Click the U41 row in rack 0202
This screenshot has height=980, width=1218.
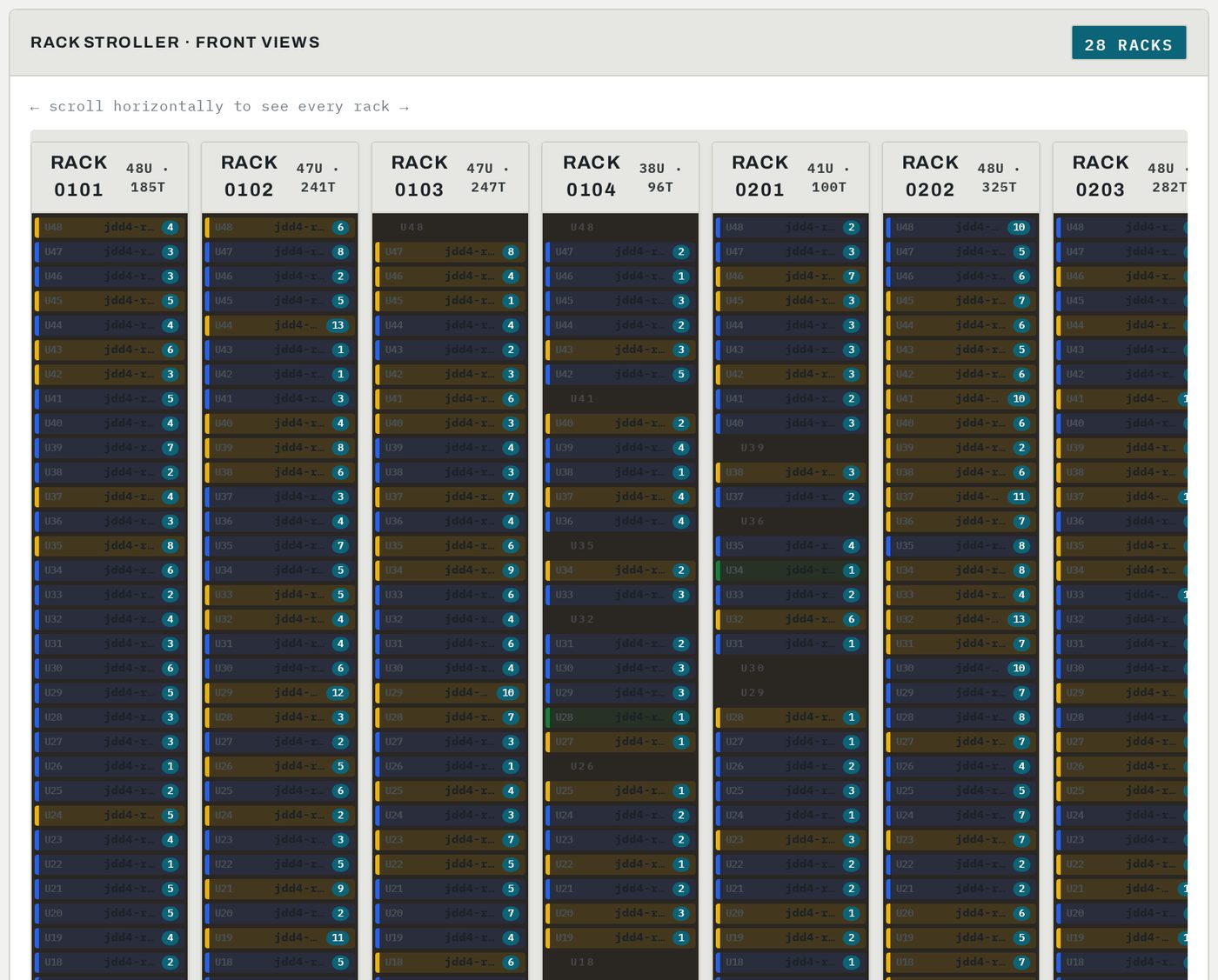[x=961, y=399]
